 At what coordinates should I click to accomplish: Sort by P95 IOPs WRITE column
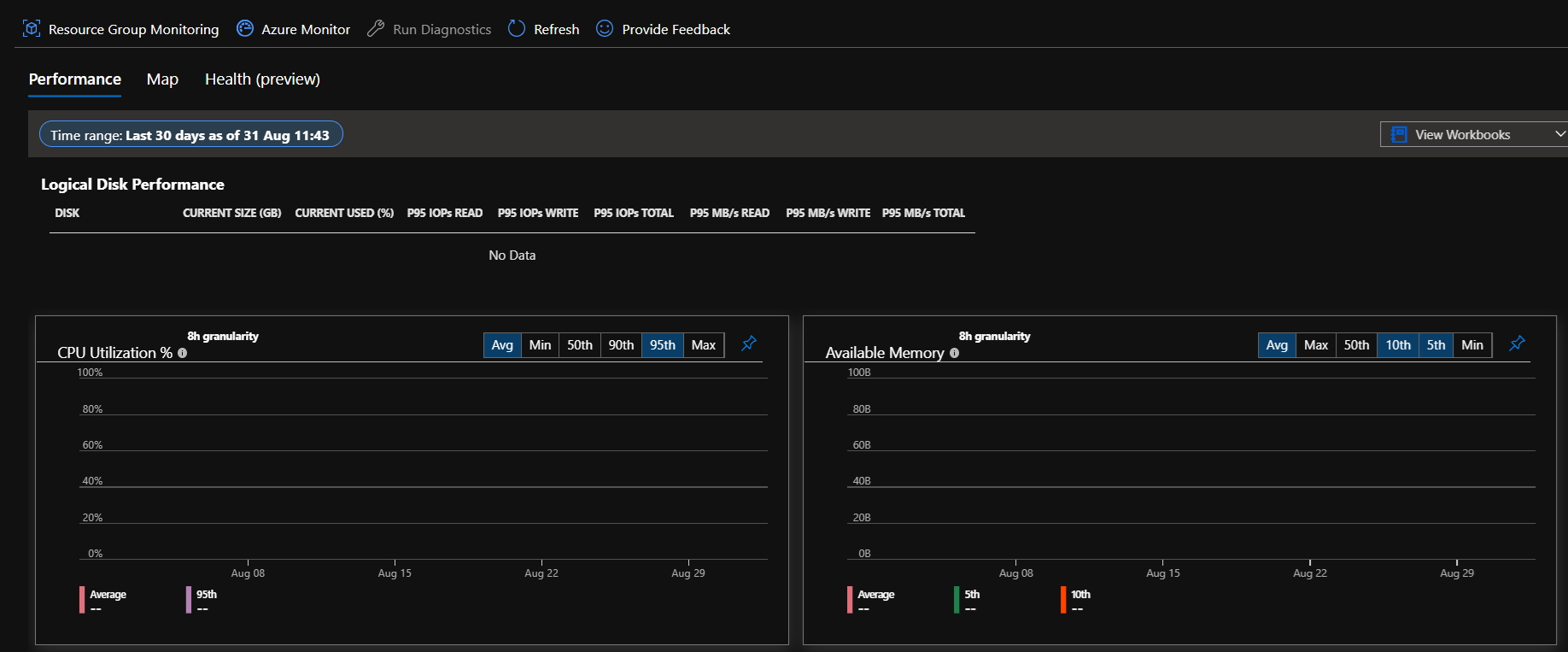(538, 213)
